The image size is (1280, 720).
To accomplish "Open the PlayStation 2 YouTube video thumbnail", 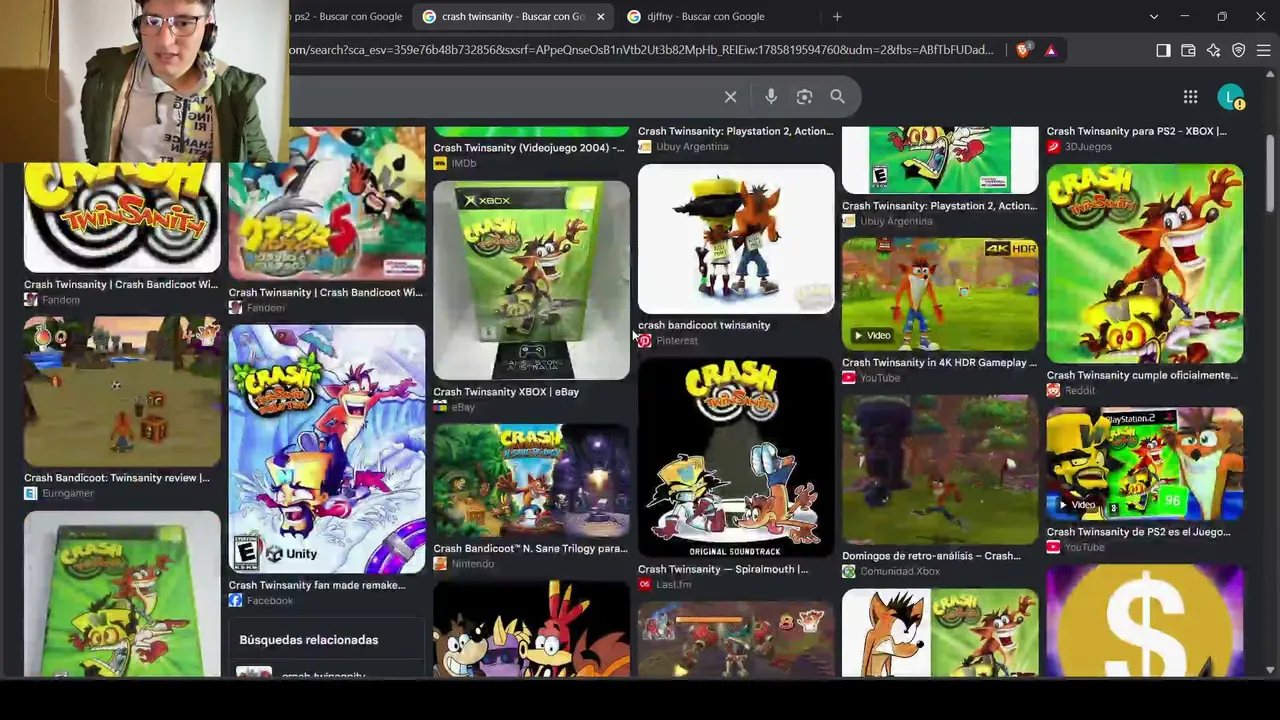I will (1145, 464).
